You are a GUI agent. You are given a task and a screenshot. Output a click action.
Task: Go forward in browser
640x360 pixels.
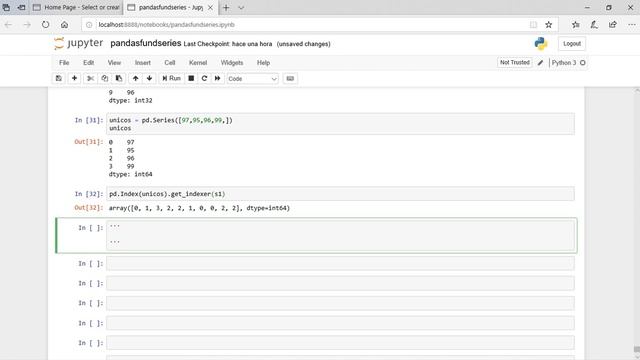pyautogui.click(x=27, y=25)
